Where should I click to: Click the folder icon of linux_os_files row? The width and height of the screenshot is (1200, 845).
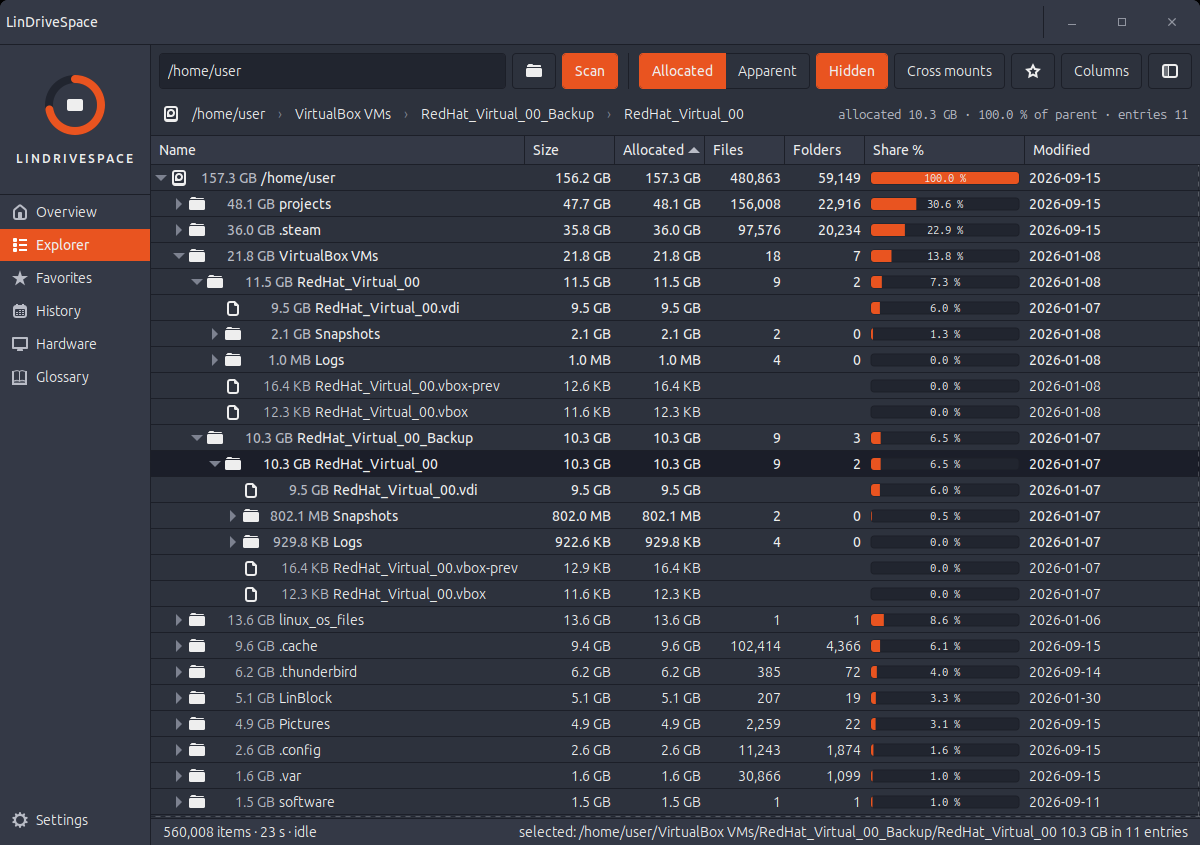coord(197,620)
